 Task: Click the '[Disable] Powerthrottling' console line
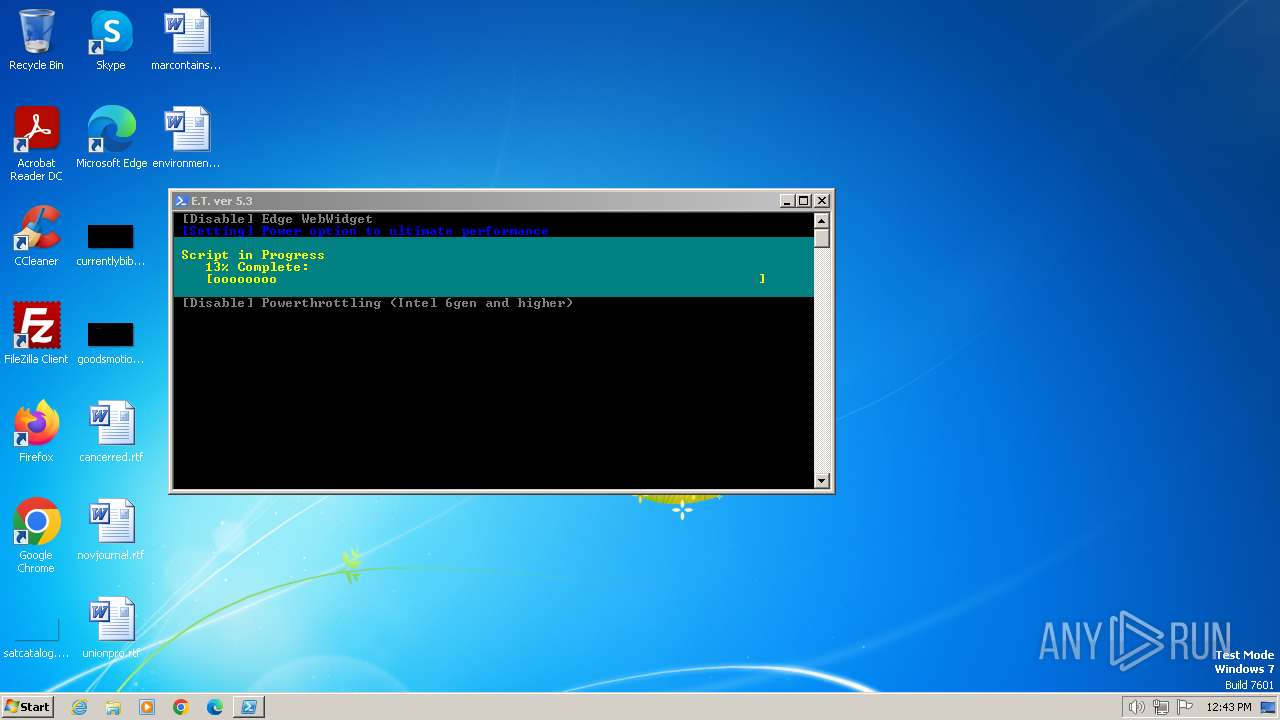[x=377, y=303]
